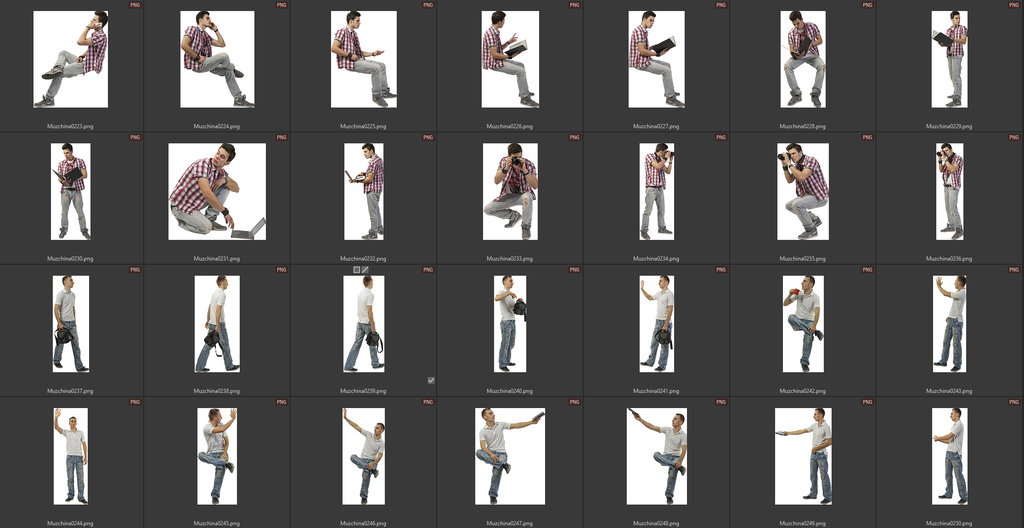Select the Muzchina0242.png thumbnail with red apple
The image size is (1024, 528).
tap(803, 323)
